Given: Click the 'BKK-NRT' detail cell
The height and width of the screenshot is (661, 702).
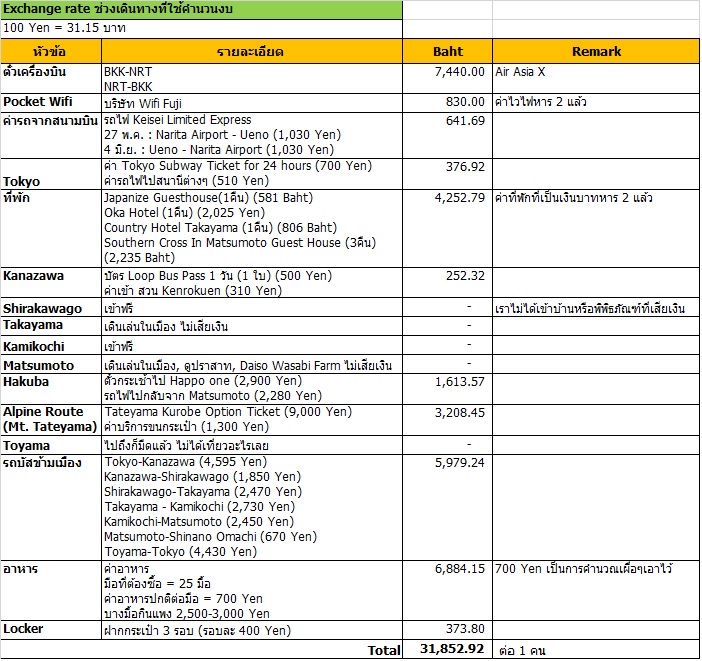Looking at the screenshot, I should tap(252, 79).
